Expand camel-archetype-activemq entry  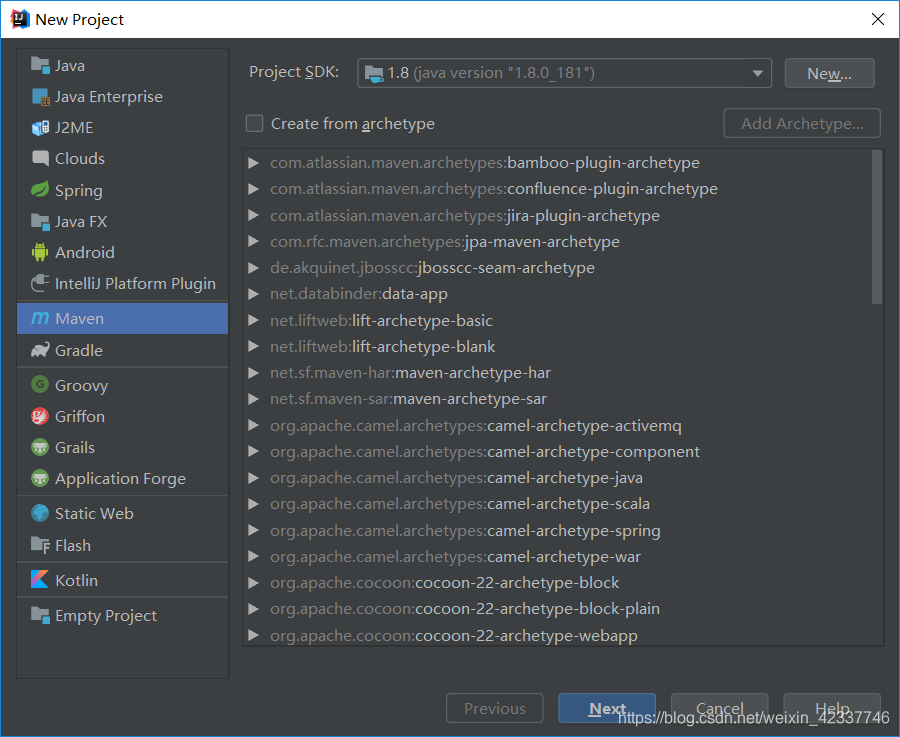pos(253,425)
